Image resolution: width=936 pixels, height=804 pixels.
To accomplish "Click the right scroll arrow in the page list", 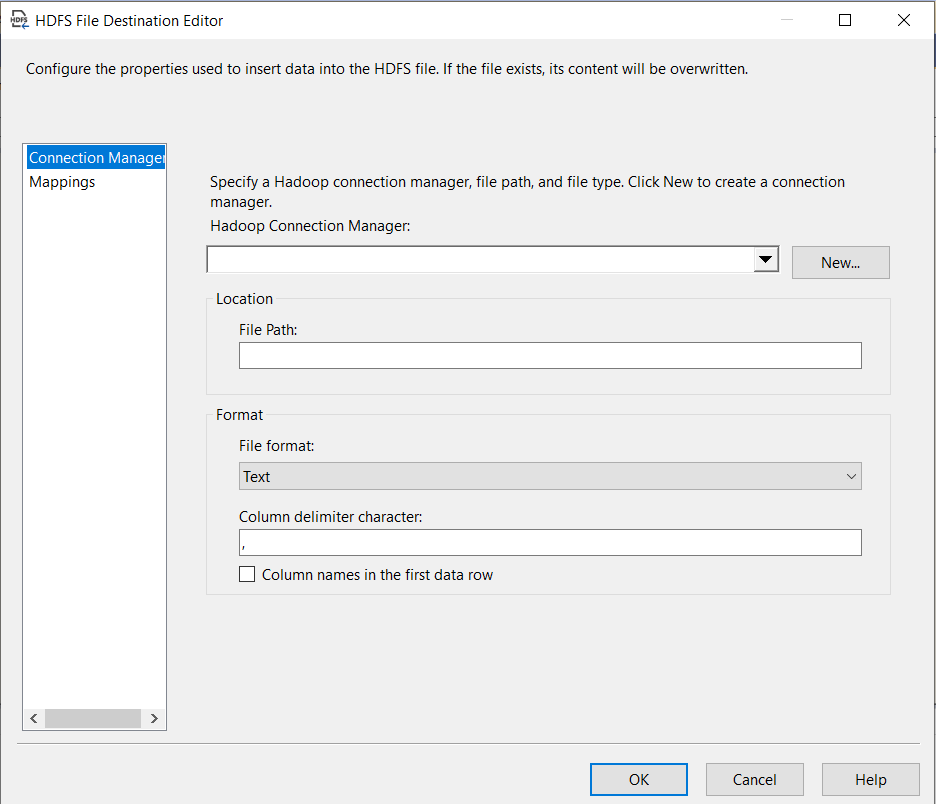I will pyautogui.click(x=154, y=718).
